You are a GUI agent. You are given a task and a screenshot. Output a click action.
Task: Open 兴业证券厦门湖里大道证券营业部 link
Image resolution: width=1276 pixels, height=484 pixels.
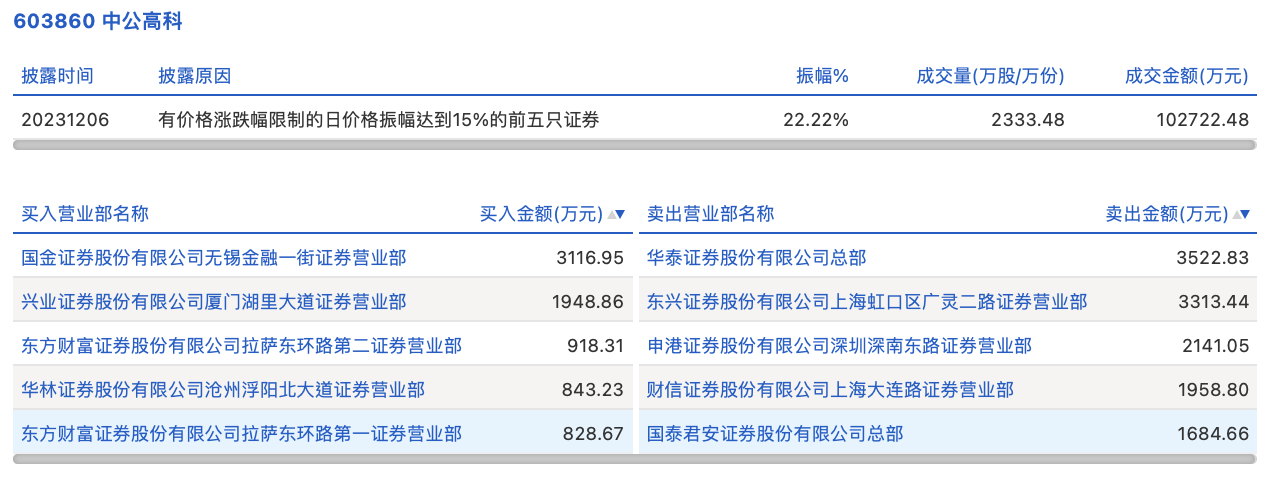click(214, 302)
